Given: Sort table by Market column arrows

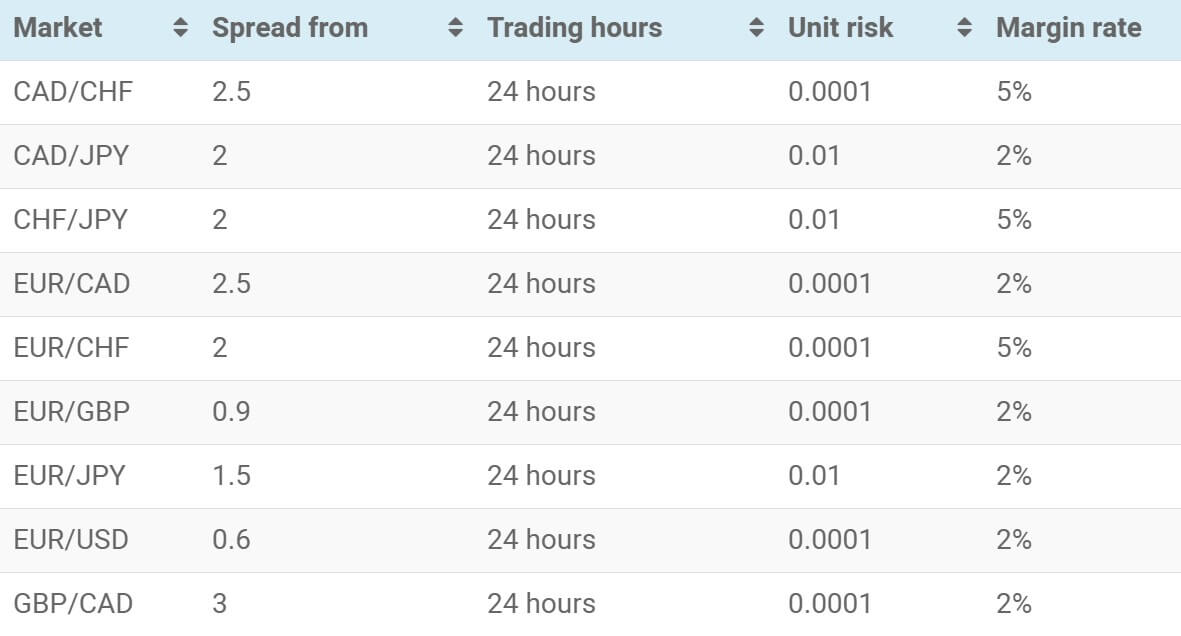Looking at the screenshot, I should tap(180, 28).
